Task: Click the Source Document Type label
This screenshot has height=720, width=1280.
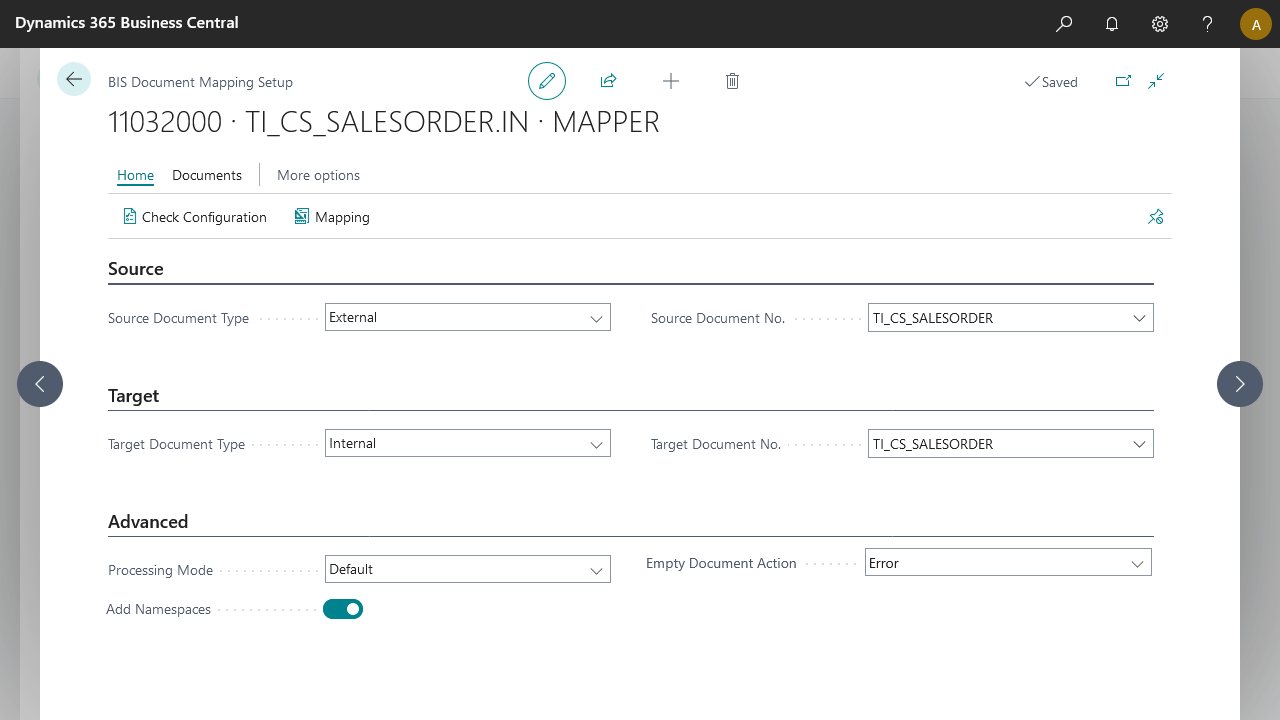Action: coord(179,318)
